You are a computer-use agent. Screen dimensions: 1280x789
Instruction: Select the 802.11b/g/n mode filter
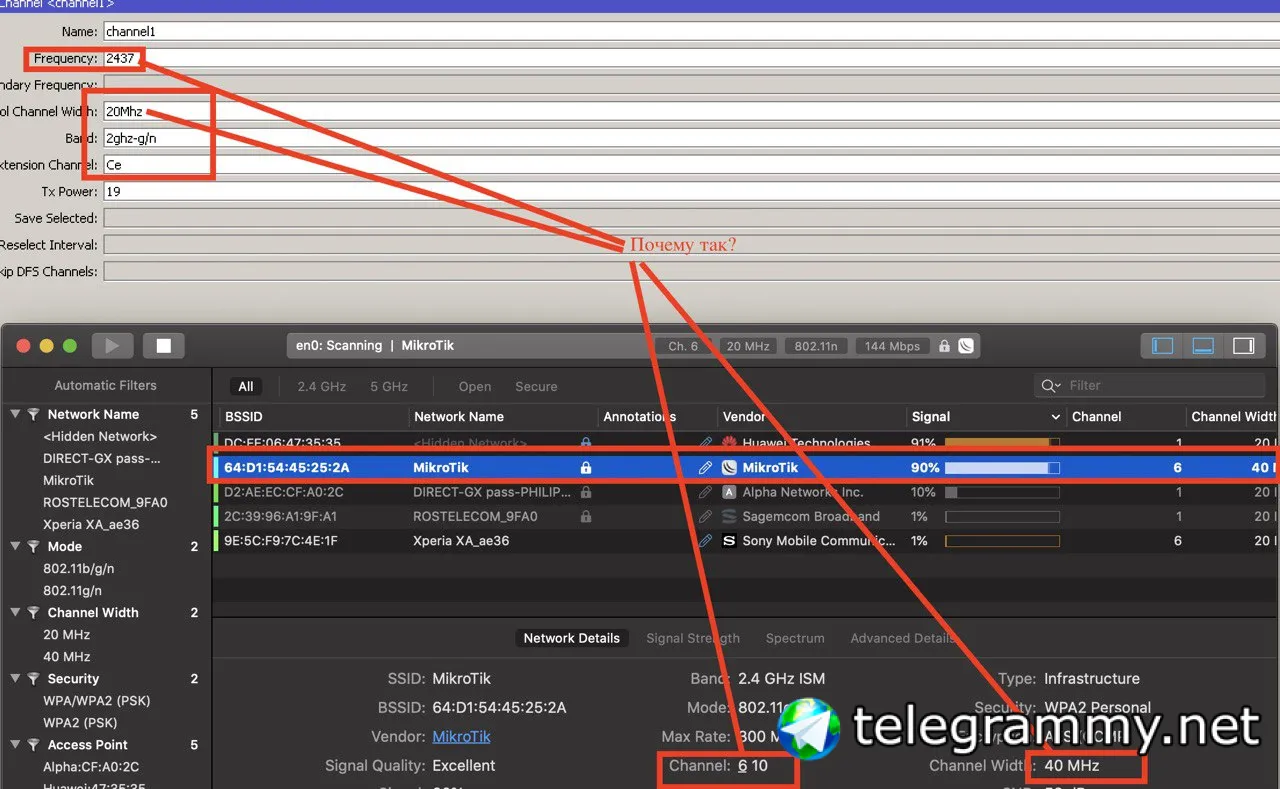79,568
